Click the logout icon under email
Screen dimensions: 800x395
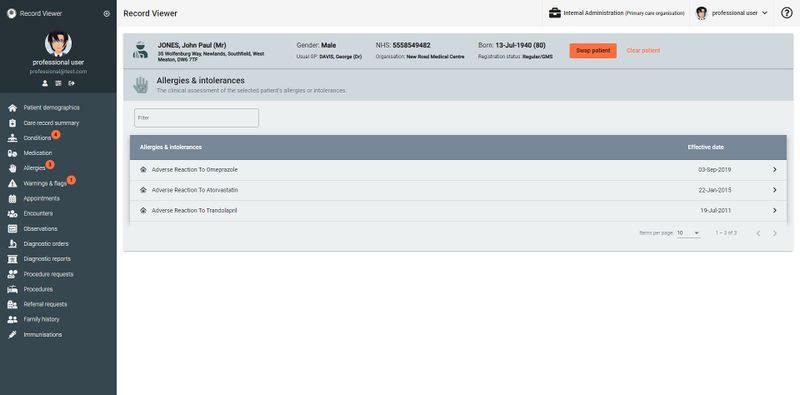[x=71, y=83]
